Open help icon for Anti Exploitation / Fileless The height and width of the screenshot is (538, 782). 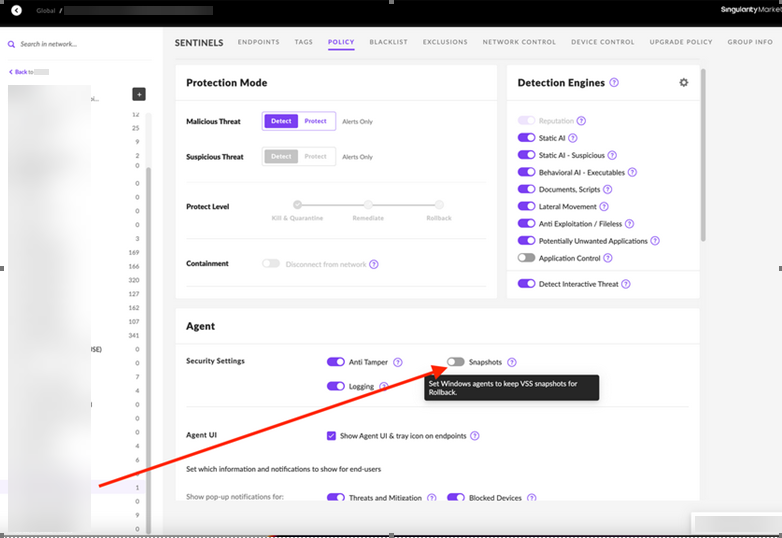[629, 224]
